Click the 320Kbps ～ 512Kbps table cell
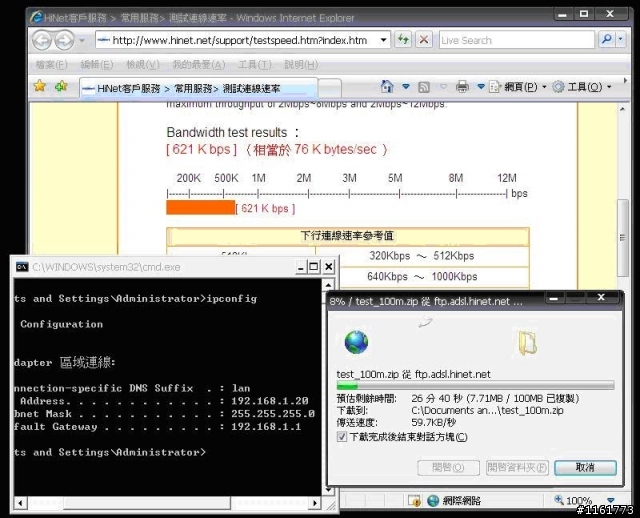Screen dimensions: 640x518 pos(422,256)
